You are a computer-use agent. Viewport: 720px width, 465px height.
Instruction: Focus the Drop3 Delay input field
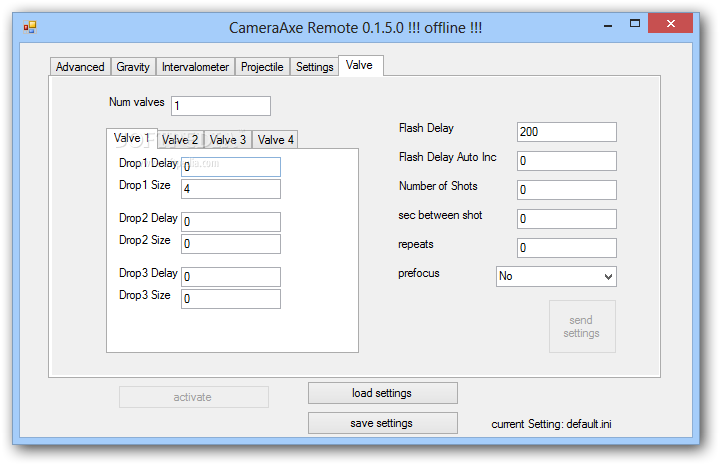[231, 277]
